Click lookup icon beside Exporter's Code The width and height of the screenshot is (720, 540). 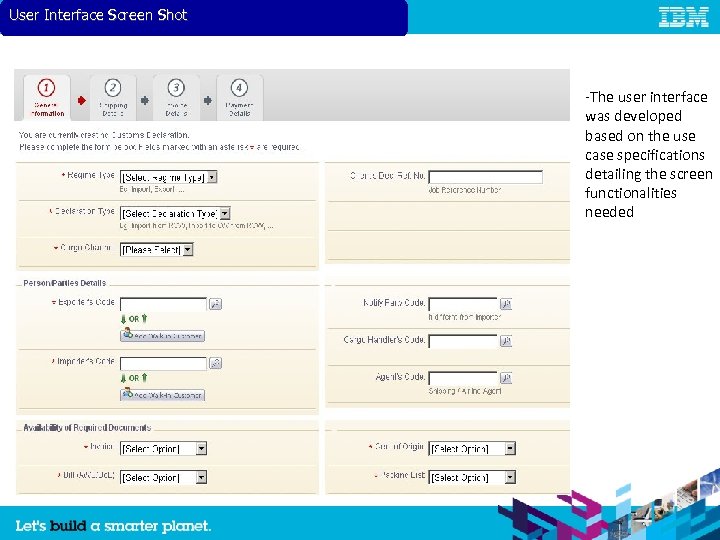[215, 304]
